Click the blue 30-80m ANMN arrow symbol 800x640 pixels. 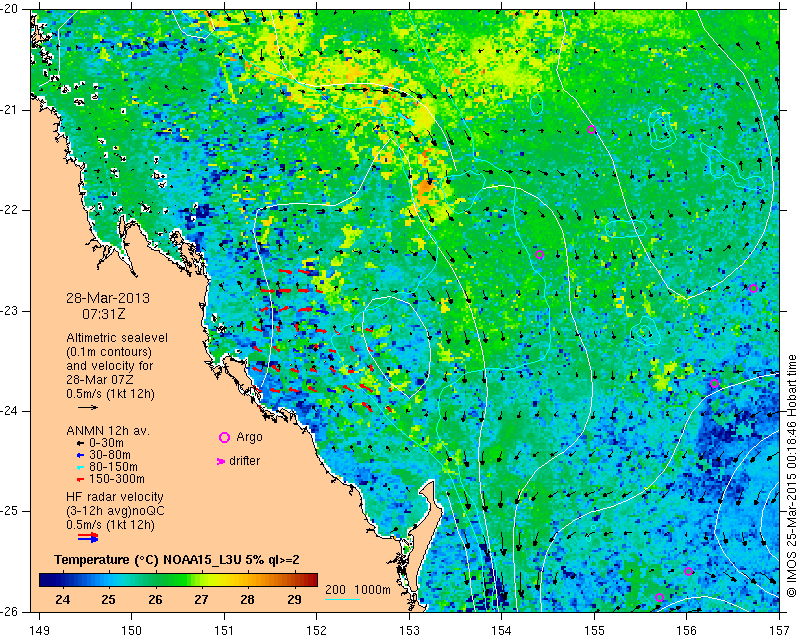[x=80, y=455]
